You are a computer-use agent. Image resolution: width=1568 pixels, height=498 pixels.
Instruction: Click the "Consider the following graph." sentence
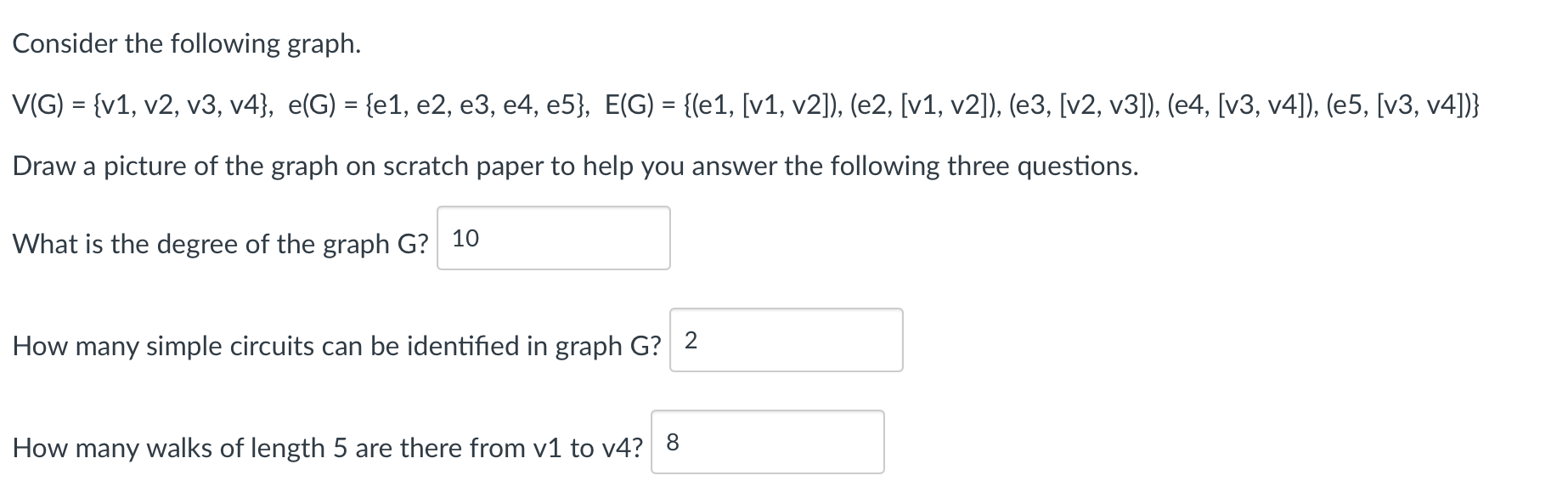(187, 44)
